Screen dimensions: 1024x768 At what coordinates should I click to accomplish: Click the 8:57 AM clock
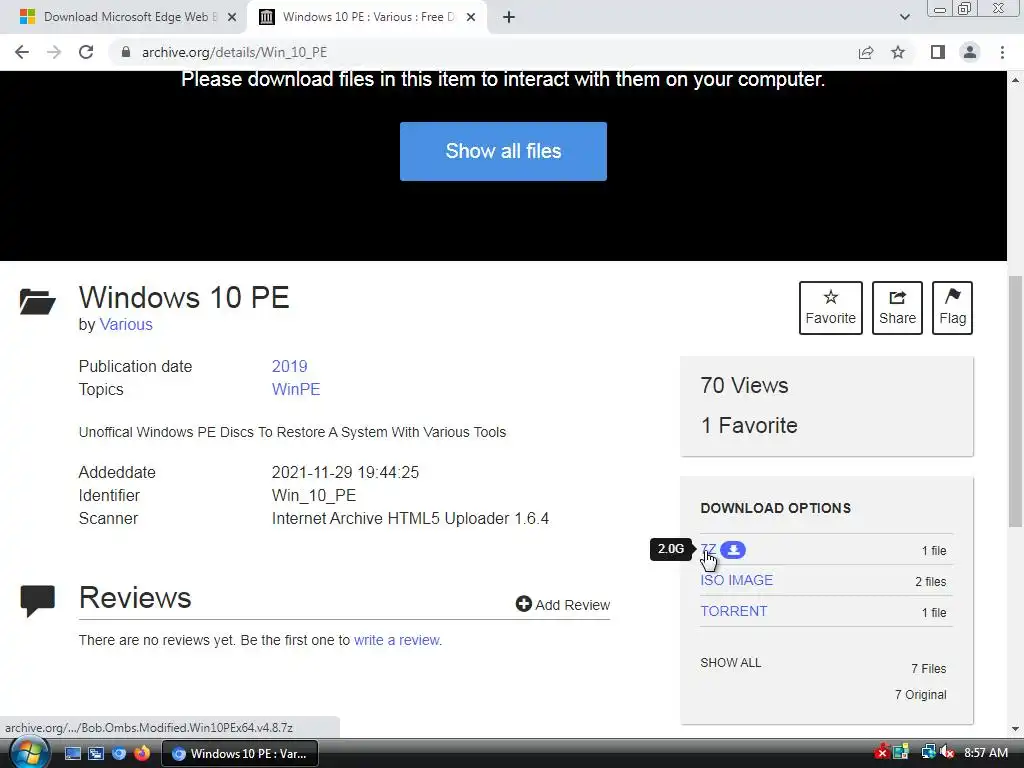(x=986, y=752)
